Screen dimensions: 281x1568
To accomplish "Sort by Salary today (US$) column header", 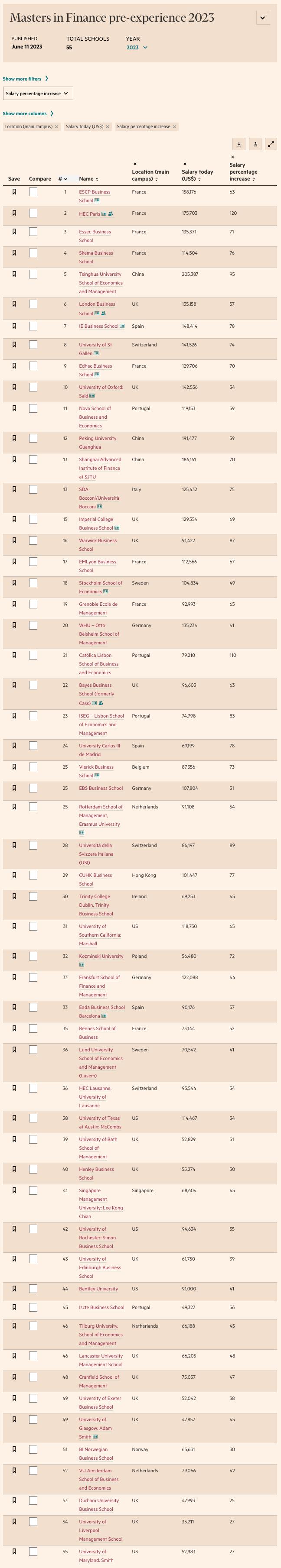I will point(197,175).
